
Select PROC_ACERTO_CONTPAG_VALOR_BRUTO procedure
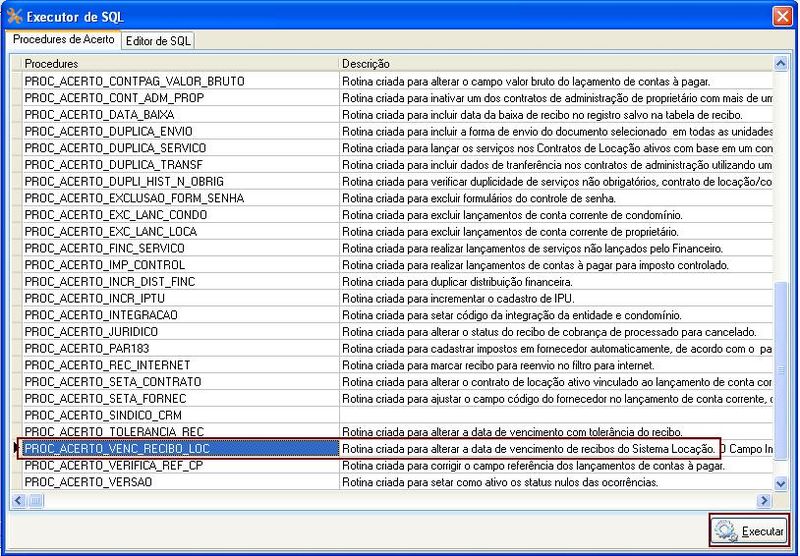tap(180, 80)
